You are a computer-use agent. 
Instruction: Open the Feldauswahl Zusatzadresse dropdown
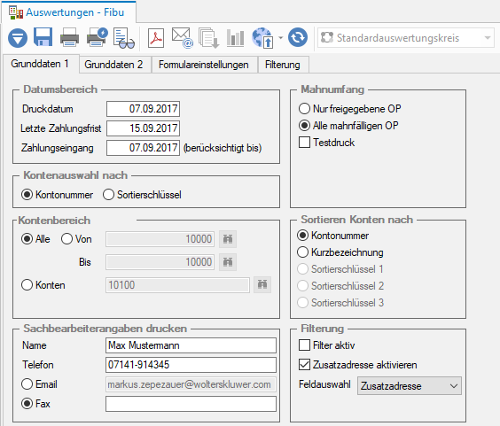coord(409,386)
